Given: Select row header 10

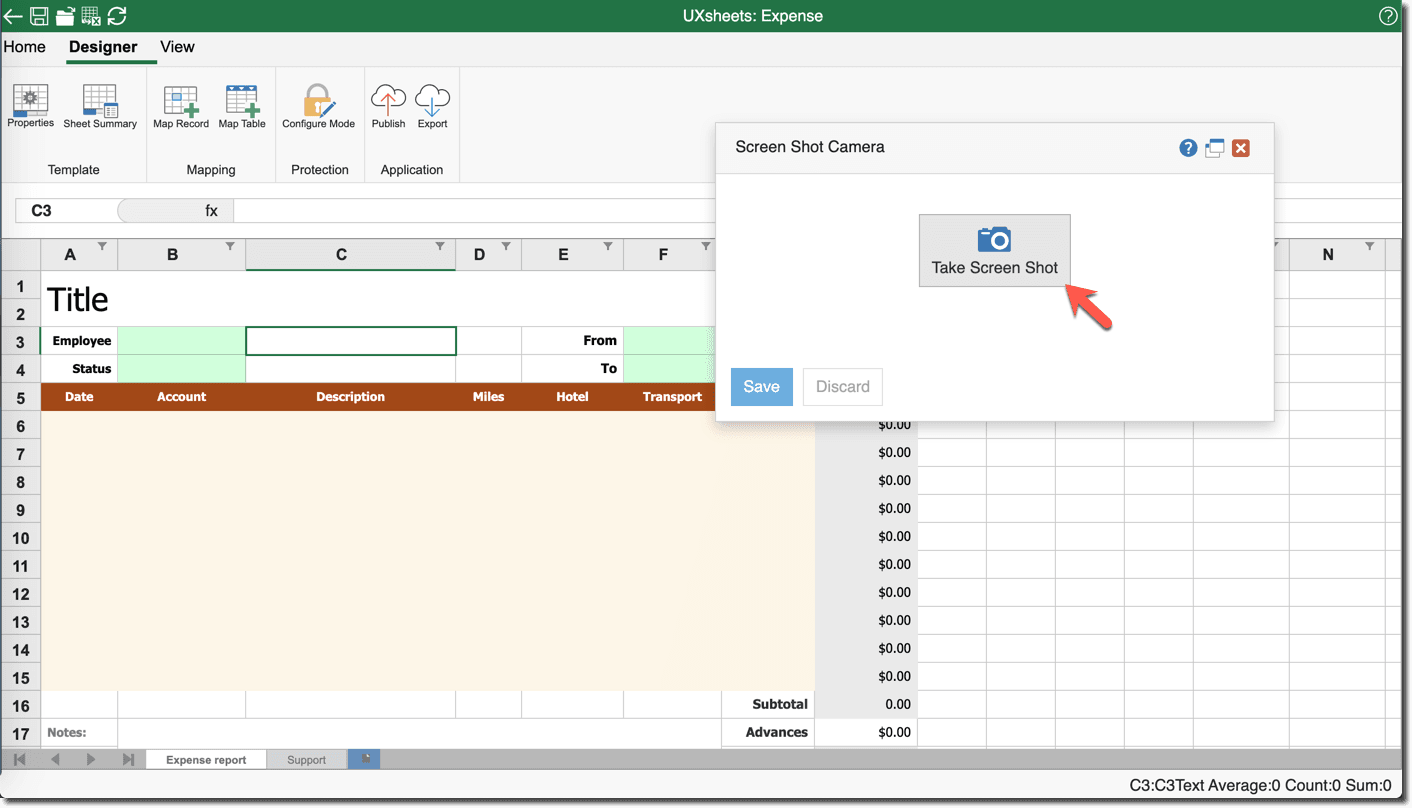Looking at the screenshot, I should coord(21,538).
